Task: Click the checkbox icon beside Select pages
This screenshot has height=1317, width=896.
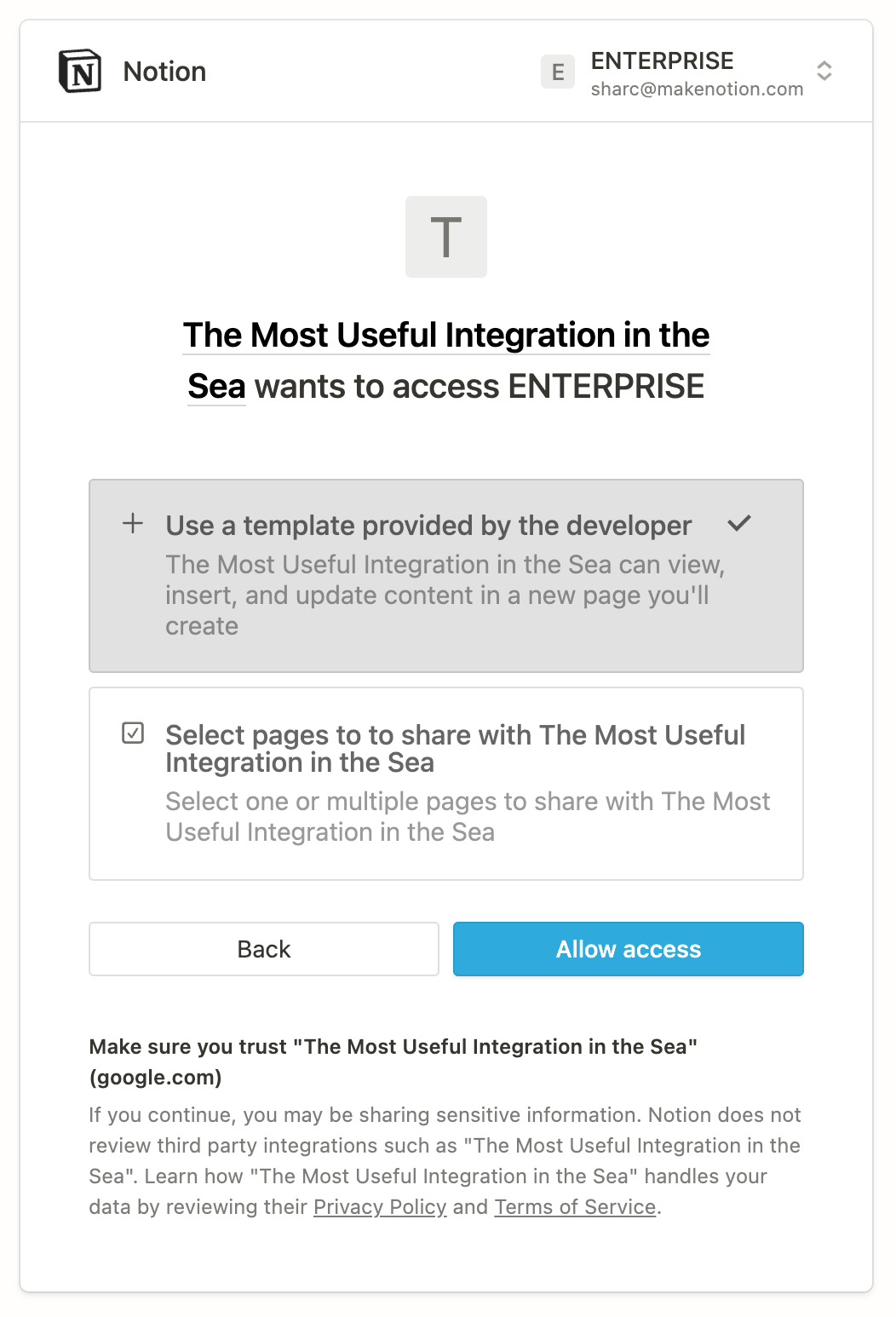Action: pyautogui.click(x=133, y=733)
